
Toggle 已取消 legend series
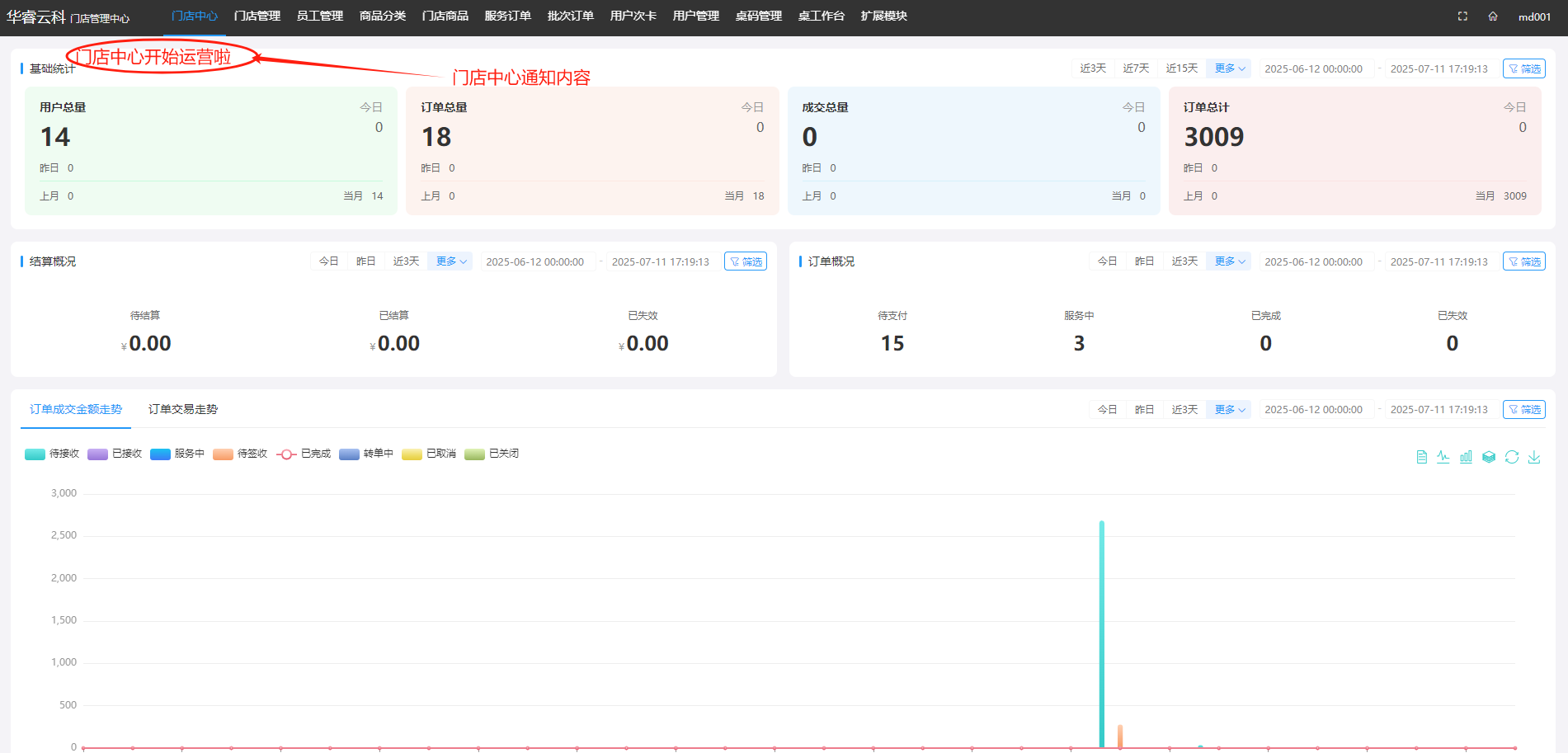point(429,454)
